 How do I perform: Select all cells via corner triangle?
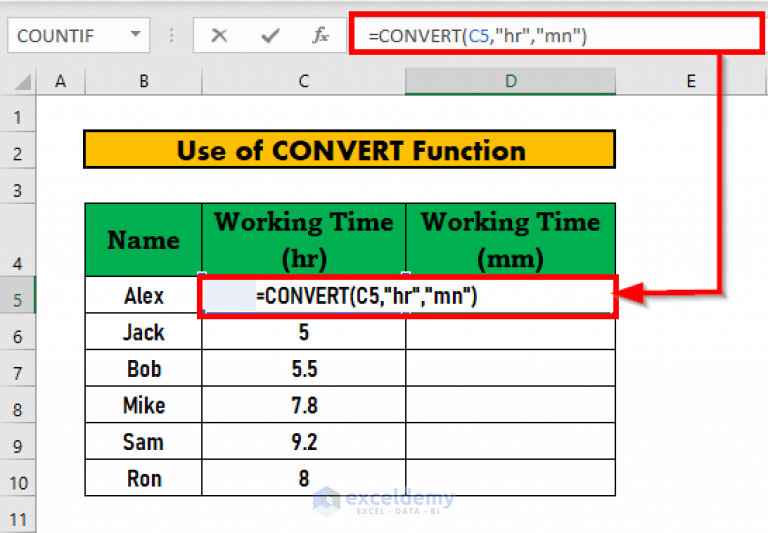coord(23,82)
